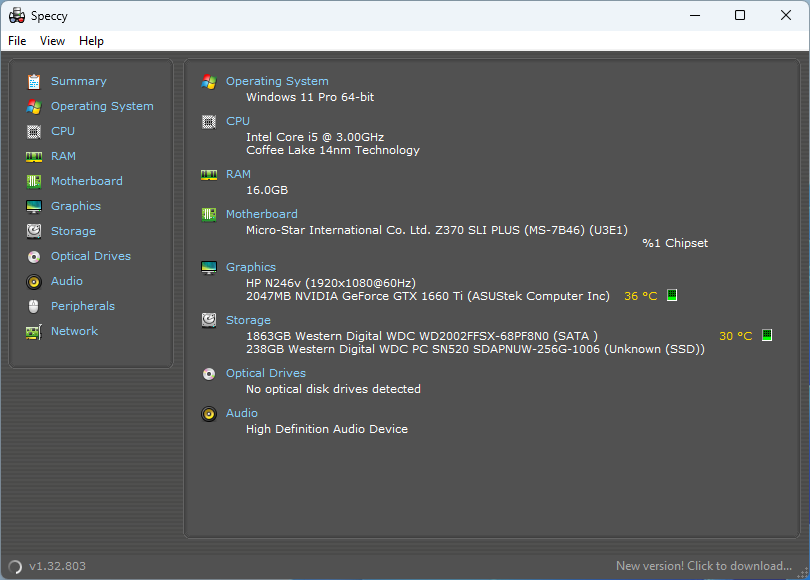Switch to the CPU section in sidebar
This screenshot has width=810, height=580.
click(x=63, y=131)
